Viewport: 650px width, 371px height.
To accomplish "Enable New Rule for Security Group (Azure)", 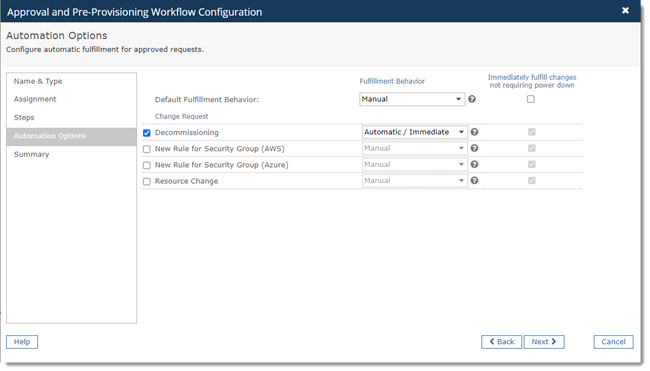I will pos(147,165).
